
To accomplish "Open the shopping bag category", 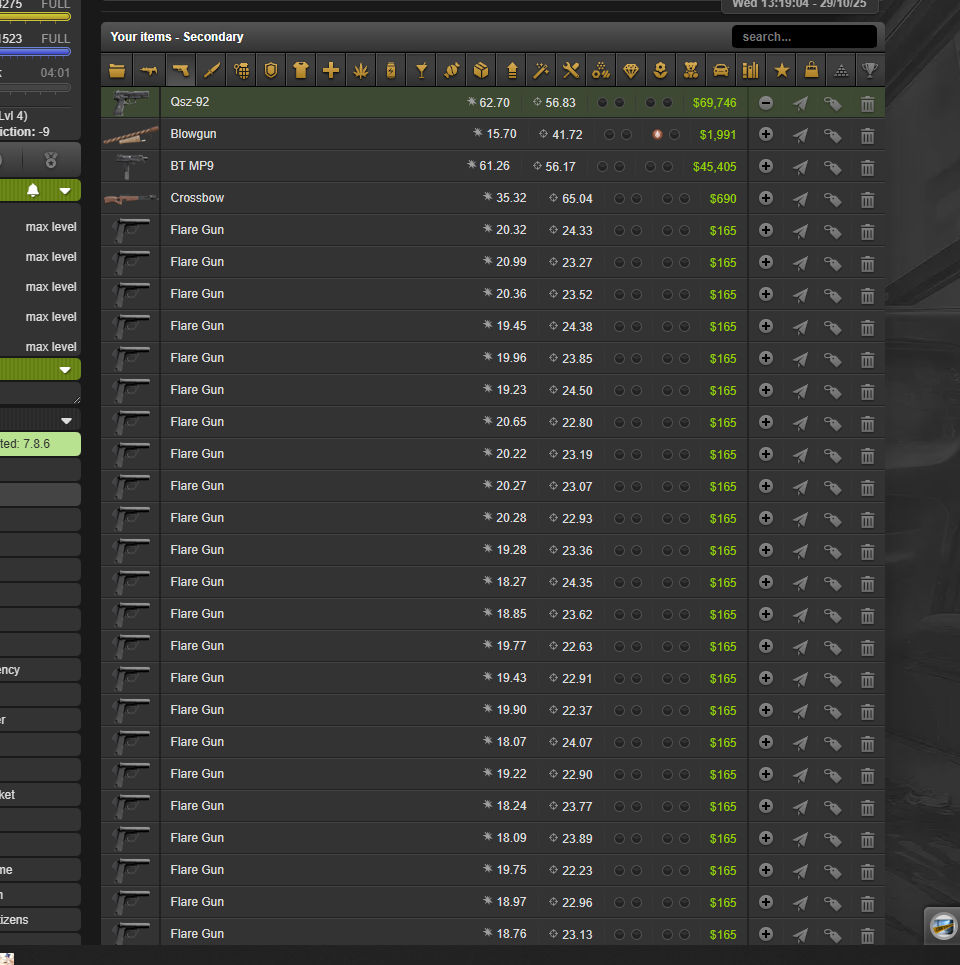I will coord(811,71).
